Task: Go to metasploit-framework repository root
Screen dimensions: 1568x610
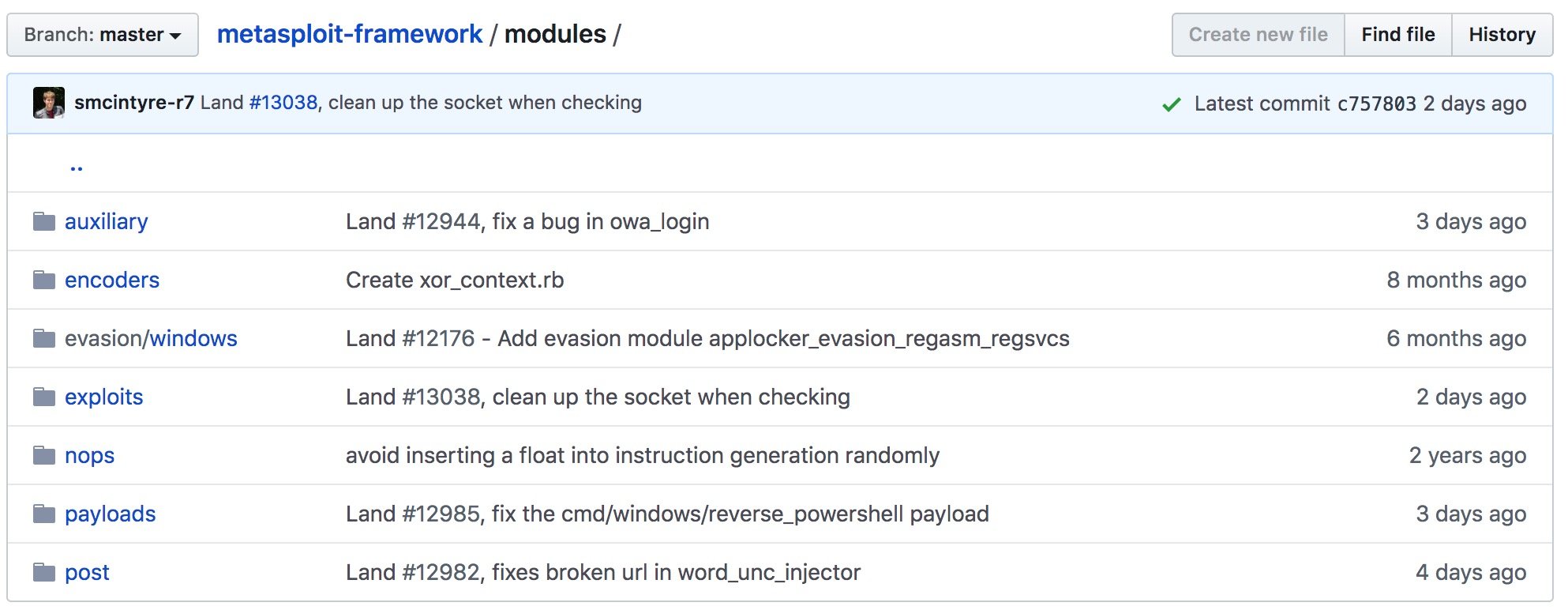Action: click(349, 34)
